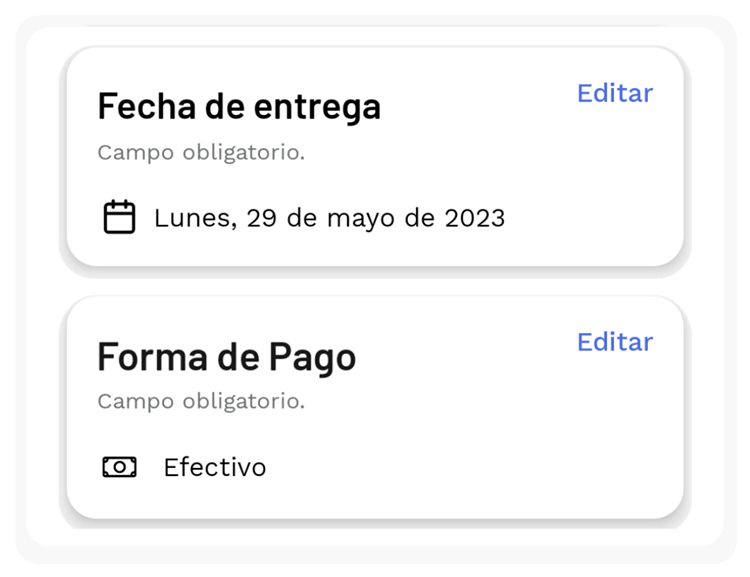Click the Forma de Pago heading
This screenshot has height=577, width=750.
point(227,357)
